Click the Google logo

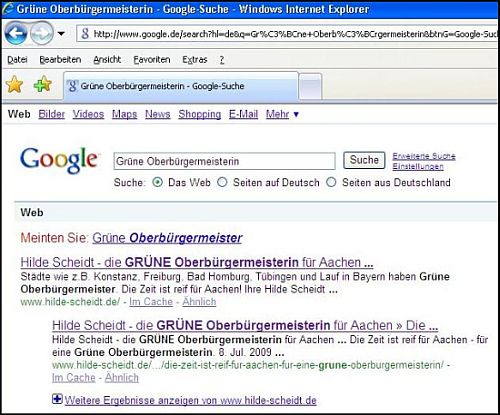(x=60, y=161)
